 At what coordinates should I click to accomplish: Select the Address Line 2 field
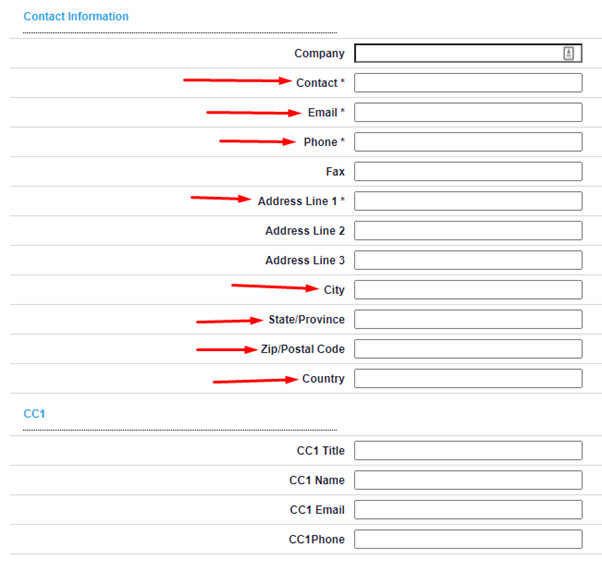(468, 231)
